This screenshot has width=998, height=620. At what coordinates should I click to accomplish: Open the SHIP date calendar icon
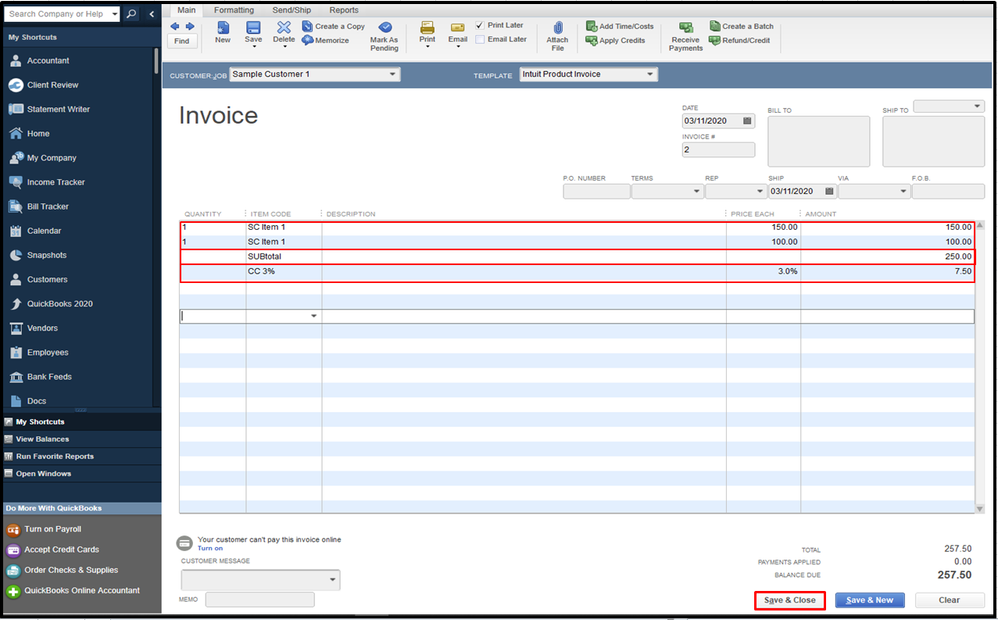[x=829, y=191]
